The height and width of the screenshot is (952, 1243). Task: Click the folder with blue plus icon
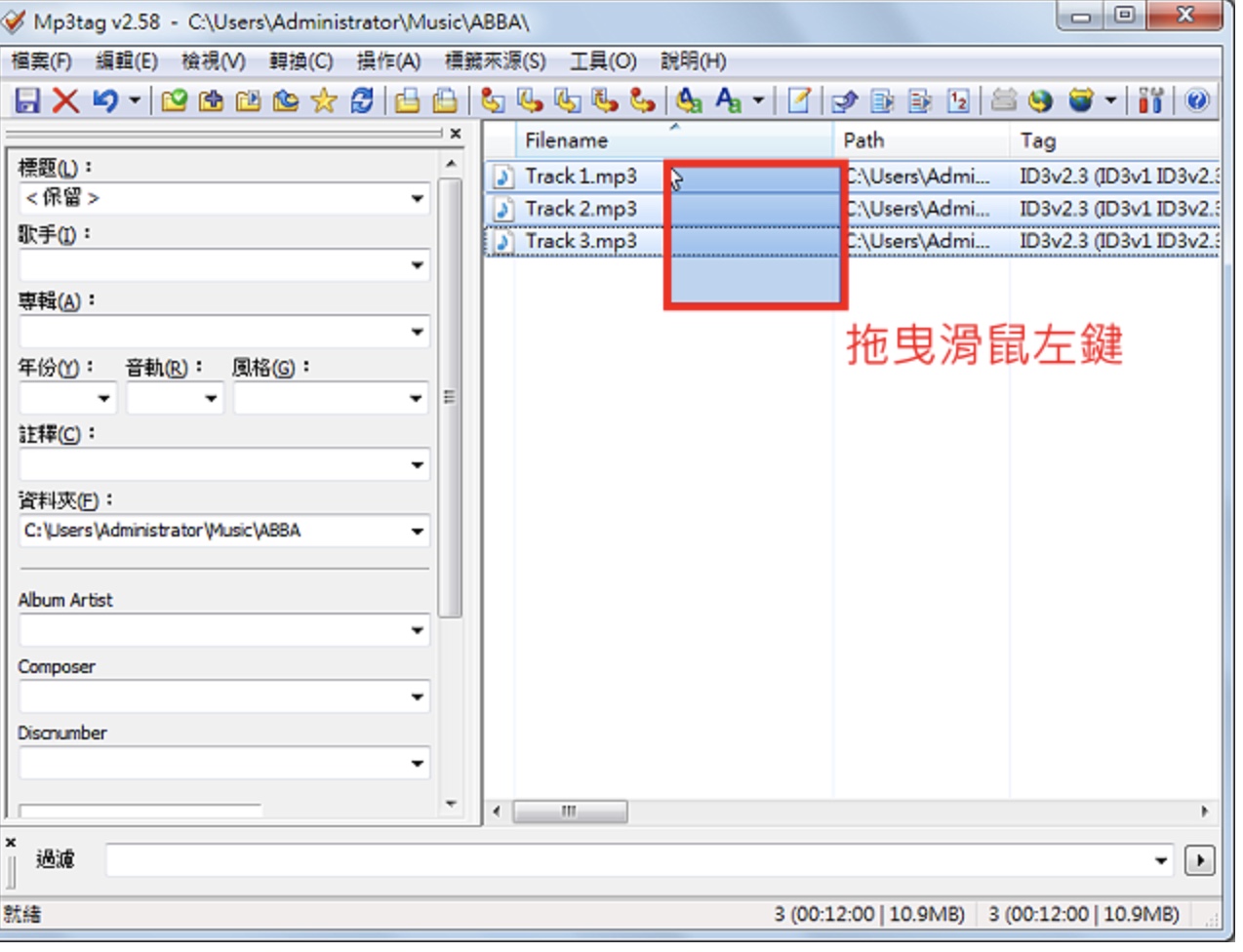coord(212,100)
